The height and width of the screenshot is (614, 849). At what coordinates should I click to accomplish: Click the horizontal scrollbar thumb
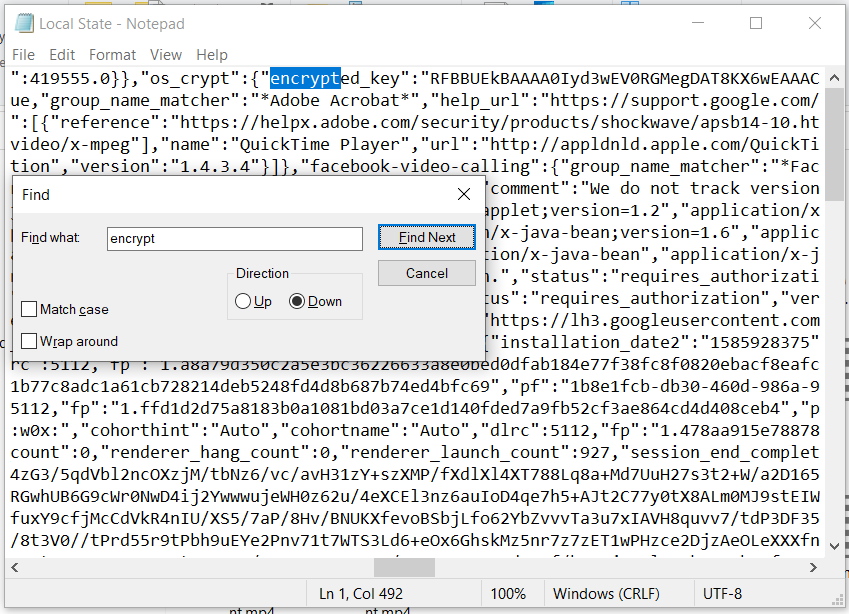[406, 567]
